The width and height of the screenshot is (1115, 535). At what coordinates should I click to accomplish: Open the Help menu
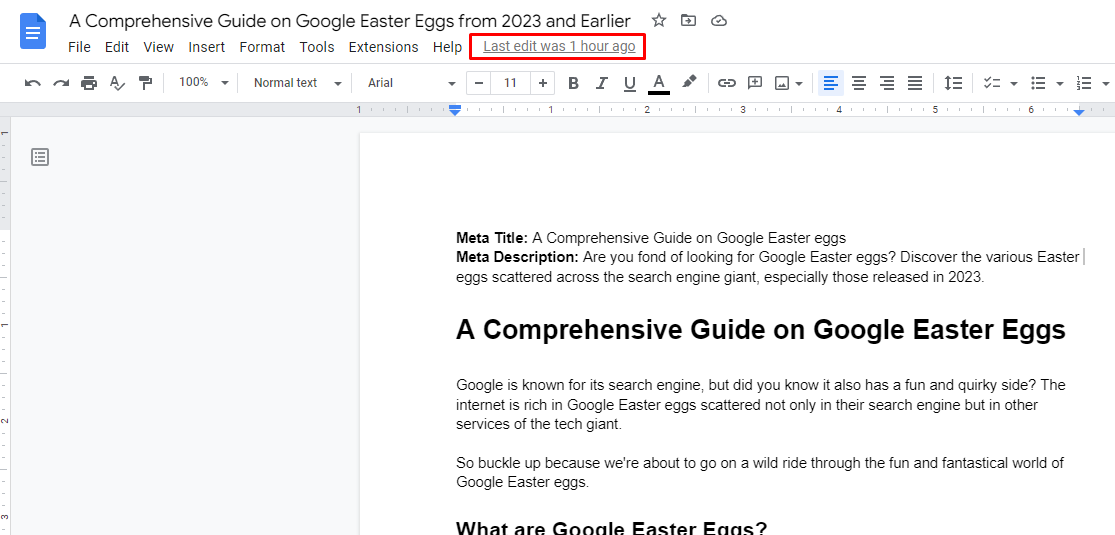447,47
